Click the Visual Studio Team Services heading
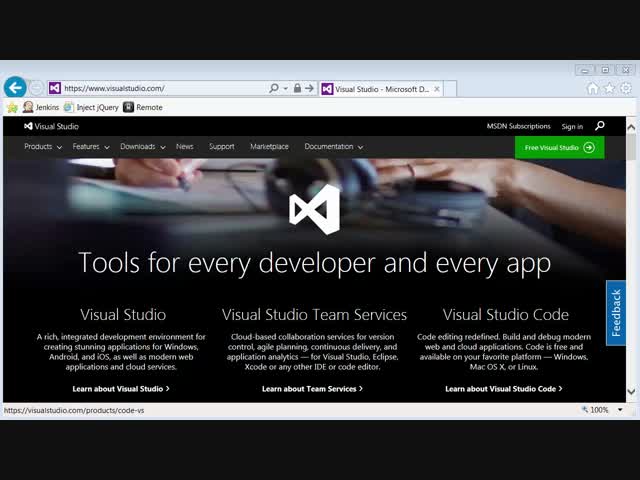This screenshot has height=480, width=640. [x=314, y=315]
